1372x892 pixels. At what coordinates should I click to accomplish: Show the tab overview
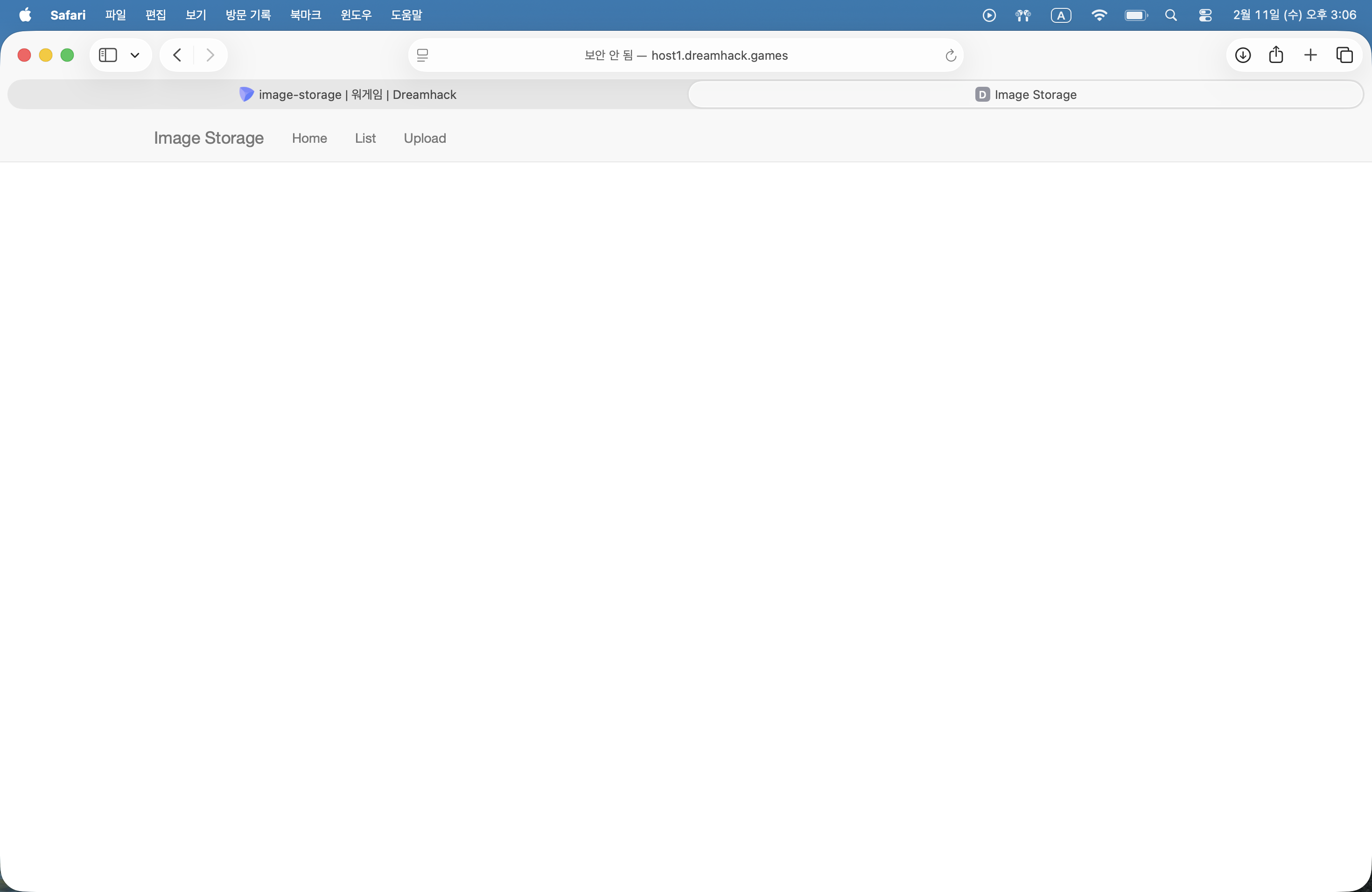[x=1344, y=56]
